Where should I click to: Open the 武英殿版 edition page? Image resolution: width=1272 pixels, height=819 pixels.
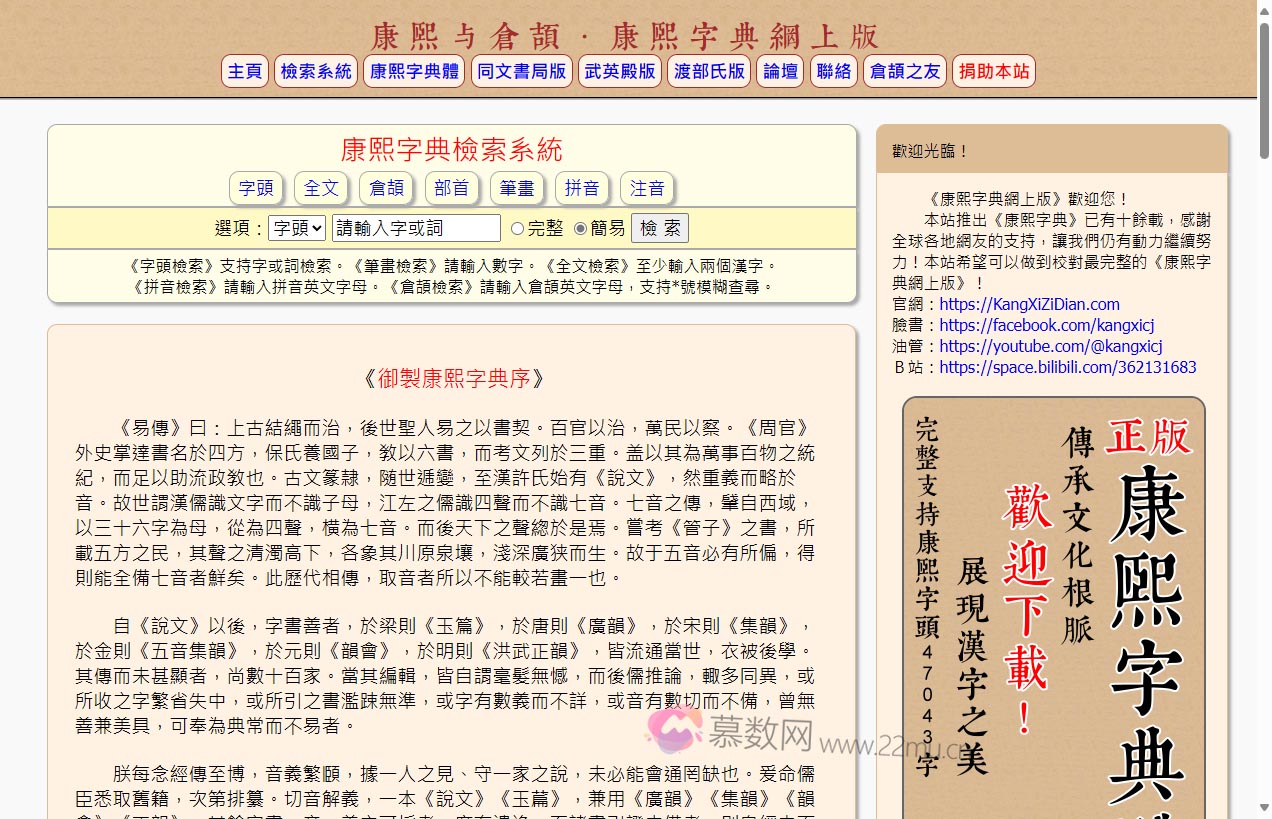[619, 71]
